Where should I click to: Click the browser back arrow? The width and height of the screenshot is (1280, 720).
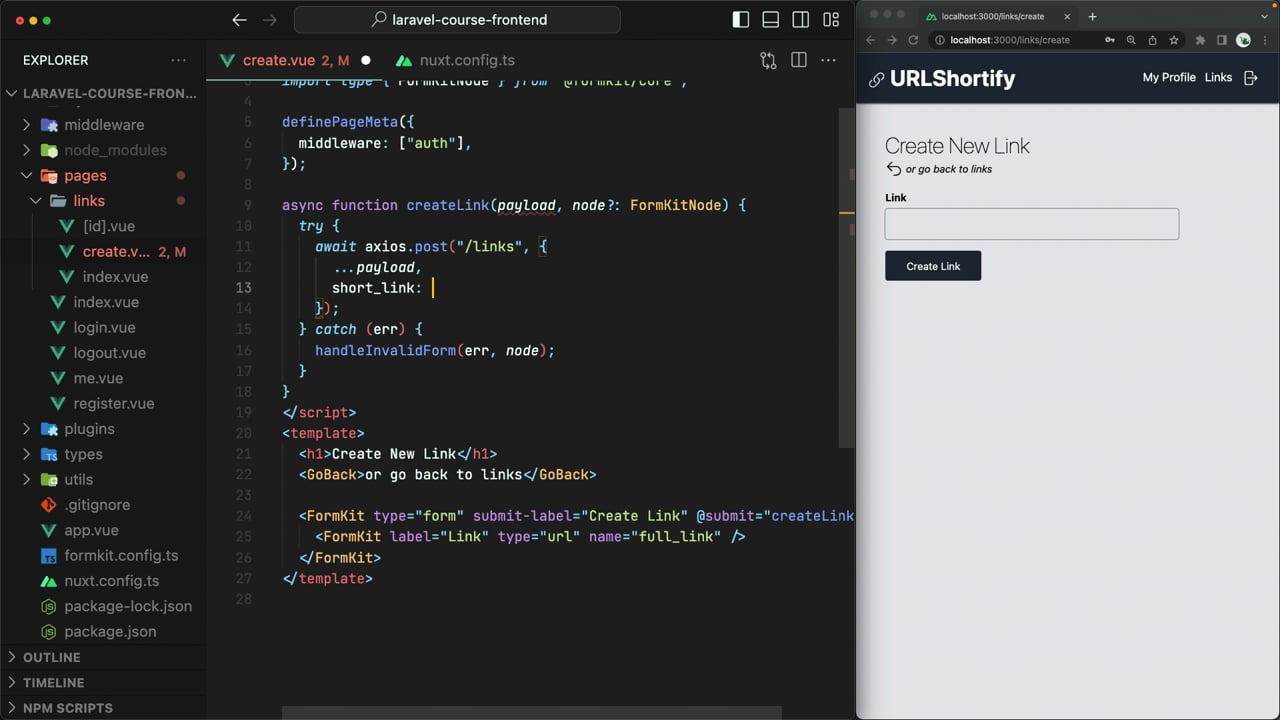click(x=870, y=40)
